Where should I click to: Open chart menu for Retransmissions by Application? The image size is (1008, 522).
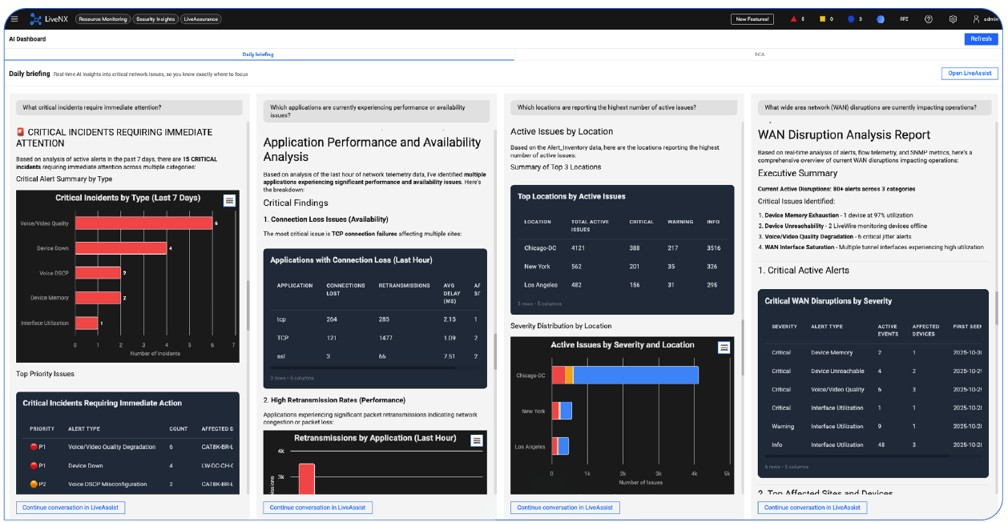coord(476,440)
